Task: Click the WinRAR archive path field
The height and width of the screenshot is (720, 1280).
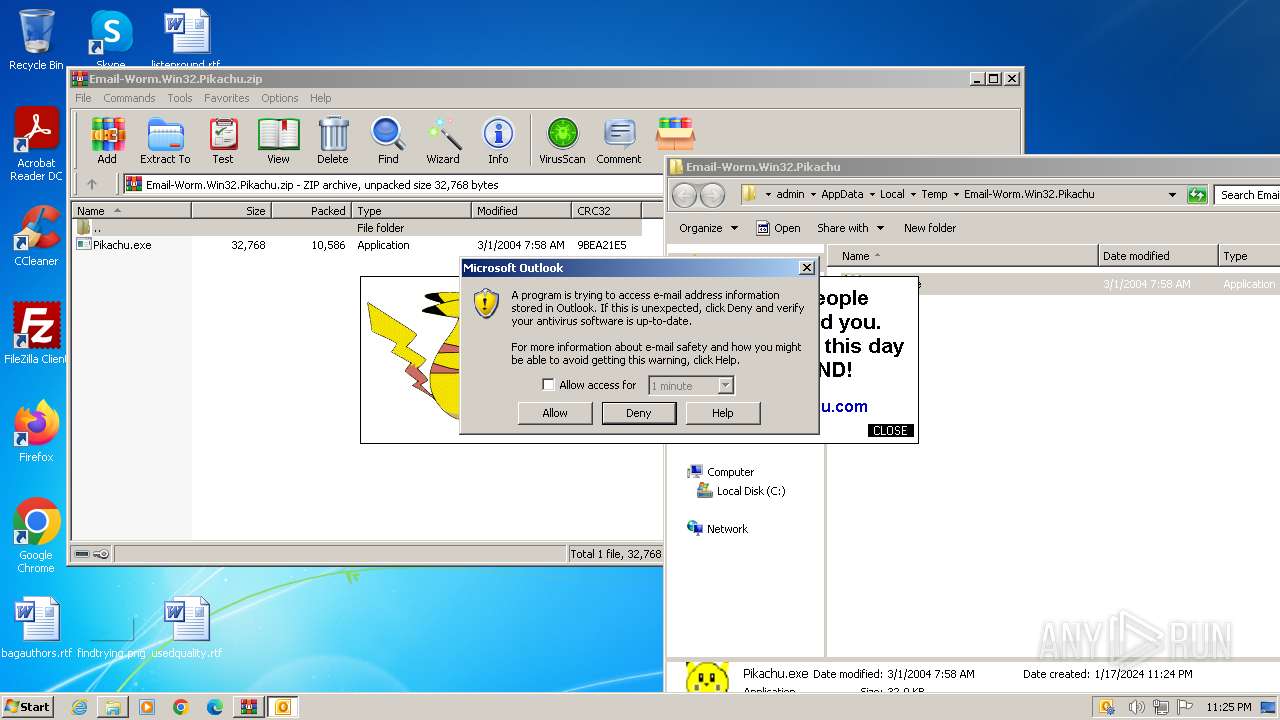Action: click(395, 184)
